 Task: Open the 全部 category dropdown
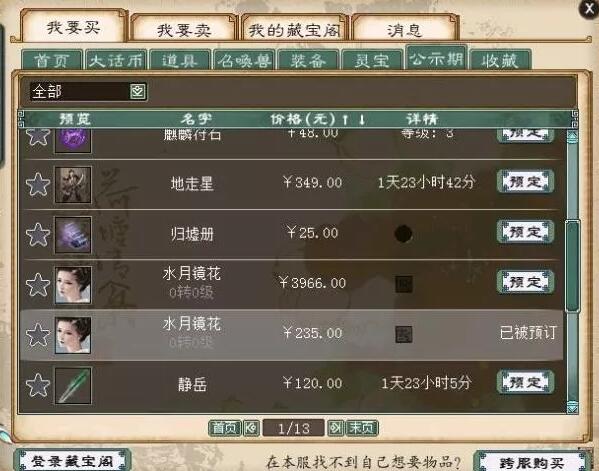click(138, 92)
